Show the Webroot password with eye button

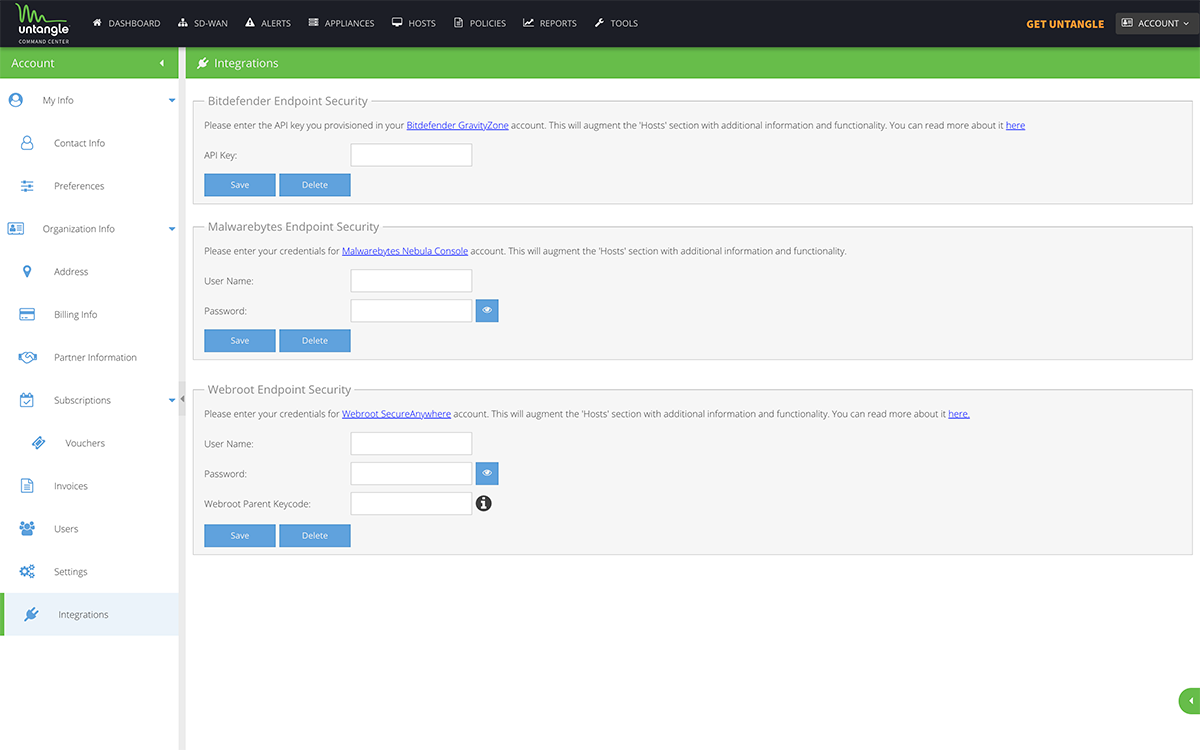(x=487, y=474)
